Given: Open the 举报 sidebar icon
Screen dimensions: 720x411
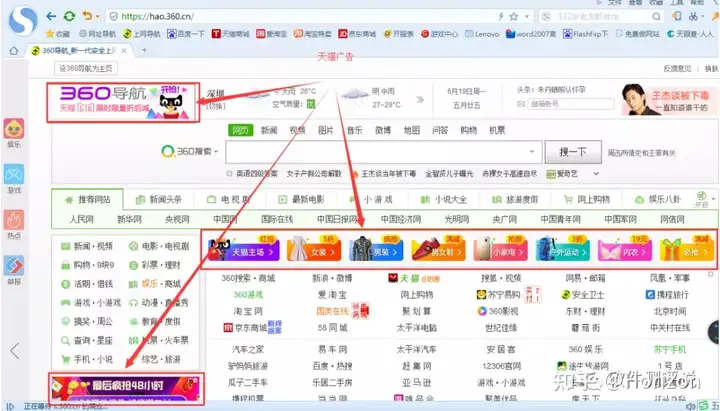Looking at the screenshot, I should 14,271.
